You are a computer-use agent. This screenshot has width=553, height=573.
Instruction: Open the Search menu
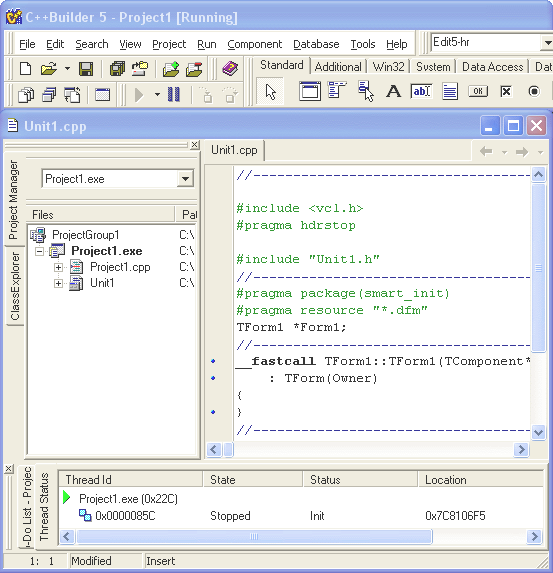point(92,44)
